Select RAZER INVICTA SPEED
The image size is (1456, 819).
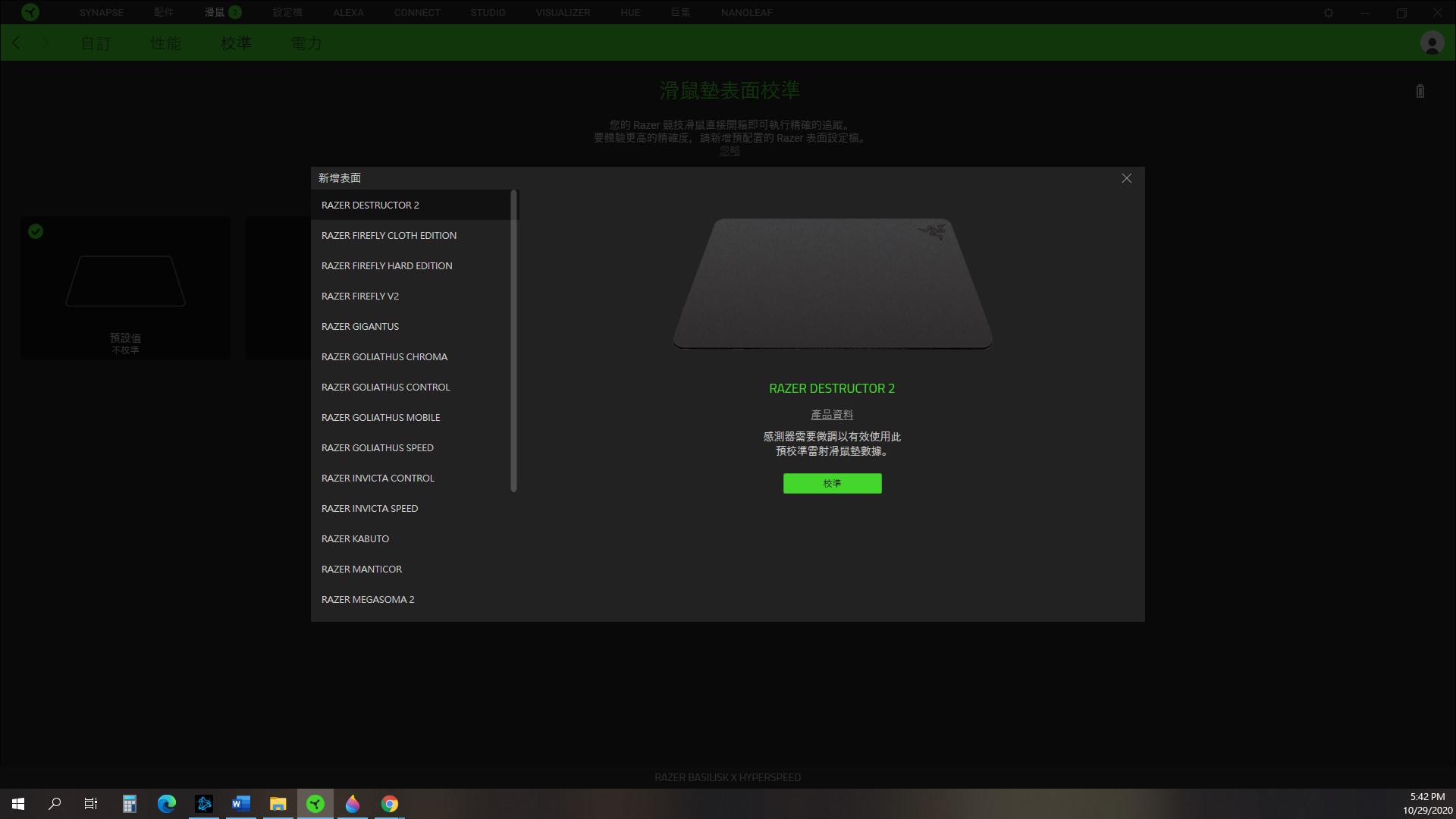point(411,508)
